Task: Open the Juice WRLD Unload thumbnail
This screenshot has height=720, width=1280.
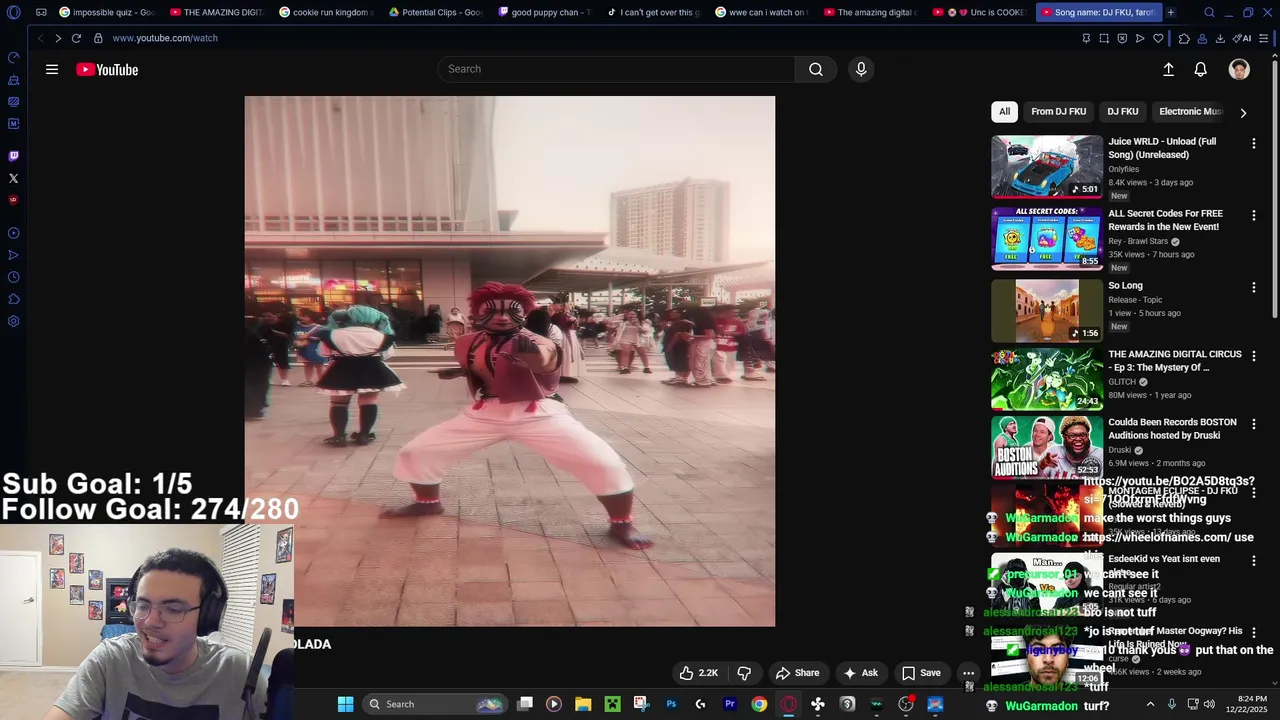Action: pyautogui.click(x=1047, y=167)
